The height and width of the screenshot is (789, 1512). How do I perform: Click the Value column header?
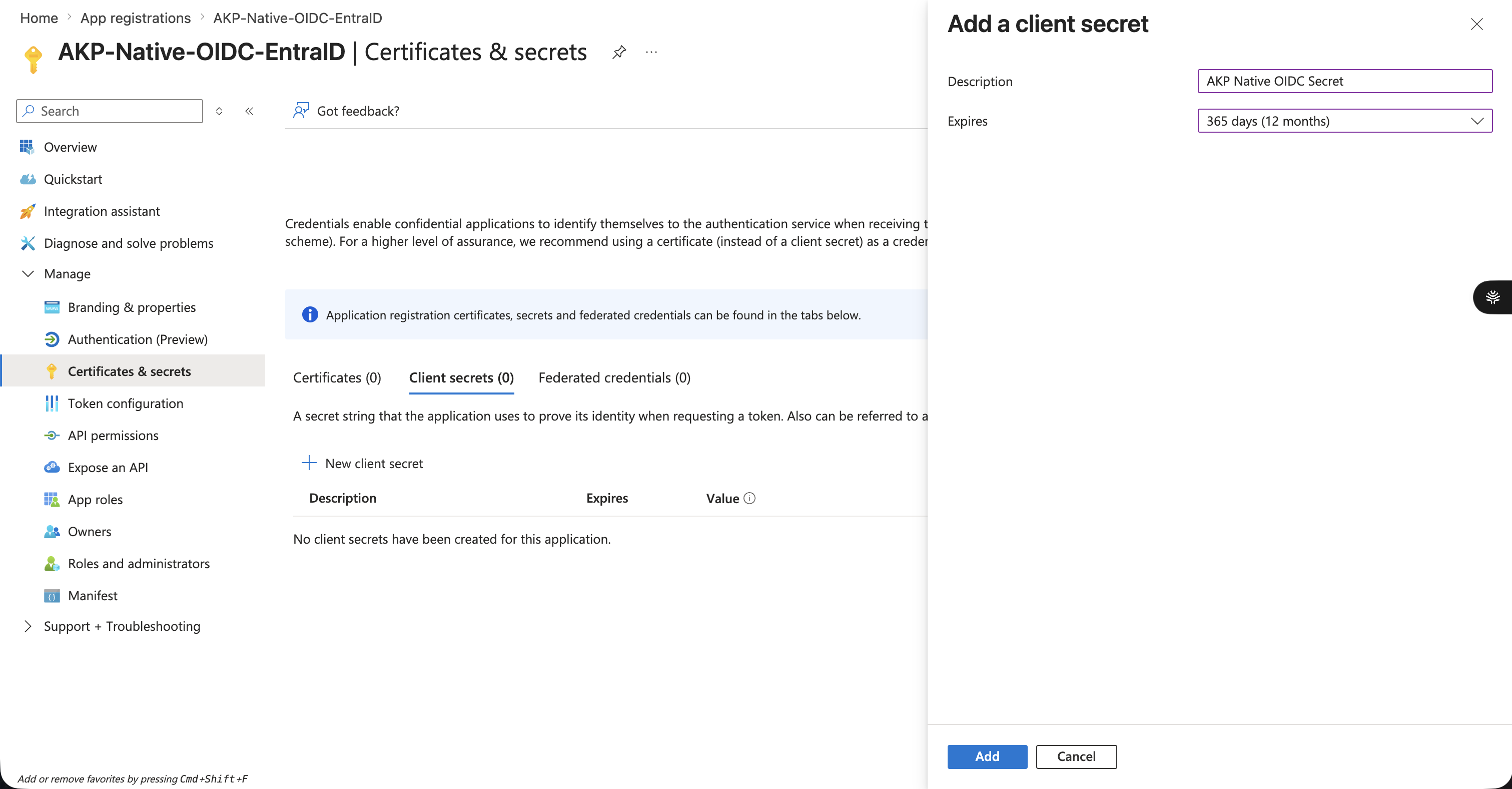tap(722, 498)
